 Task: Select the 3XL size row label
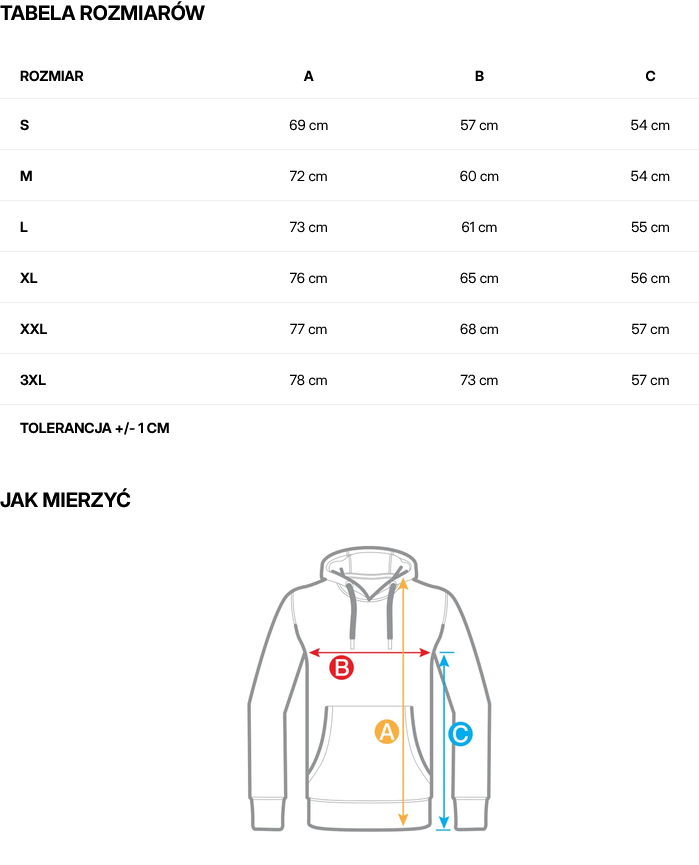click(x=33, y=380)
